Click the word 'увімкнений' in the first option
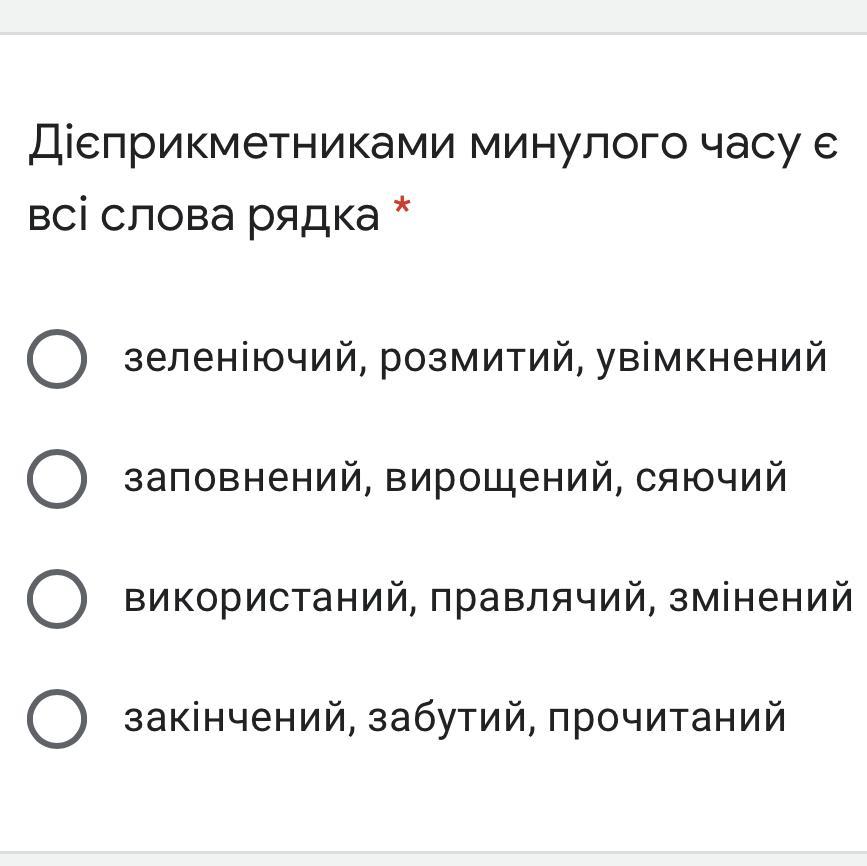The image size is (867, 866). pyautogui.click(x=712, y=357)
